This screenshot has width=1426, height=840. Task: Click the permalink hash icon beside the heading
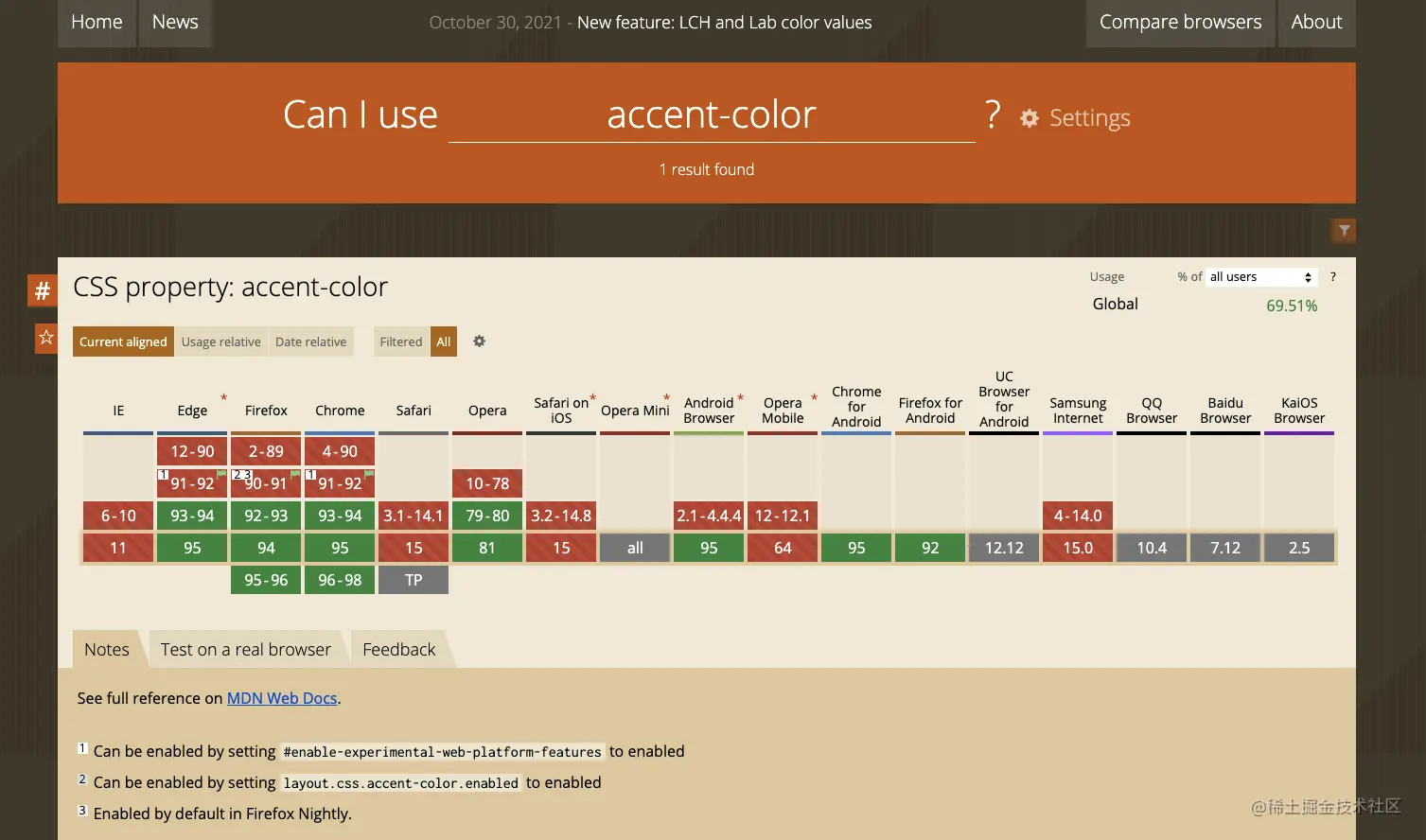pos(42,290)
